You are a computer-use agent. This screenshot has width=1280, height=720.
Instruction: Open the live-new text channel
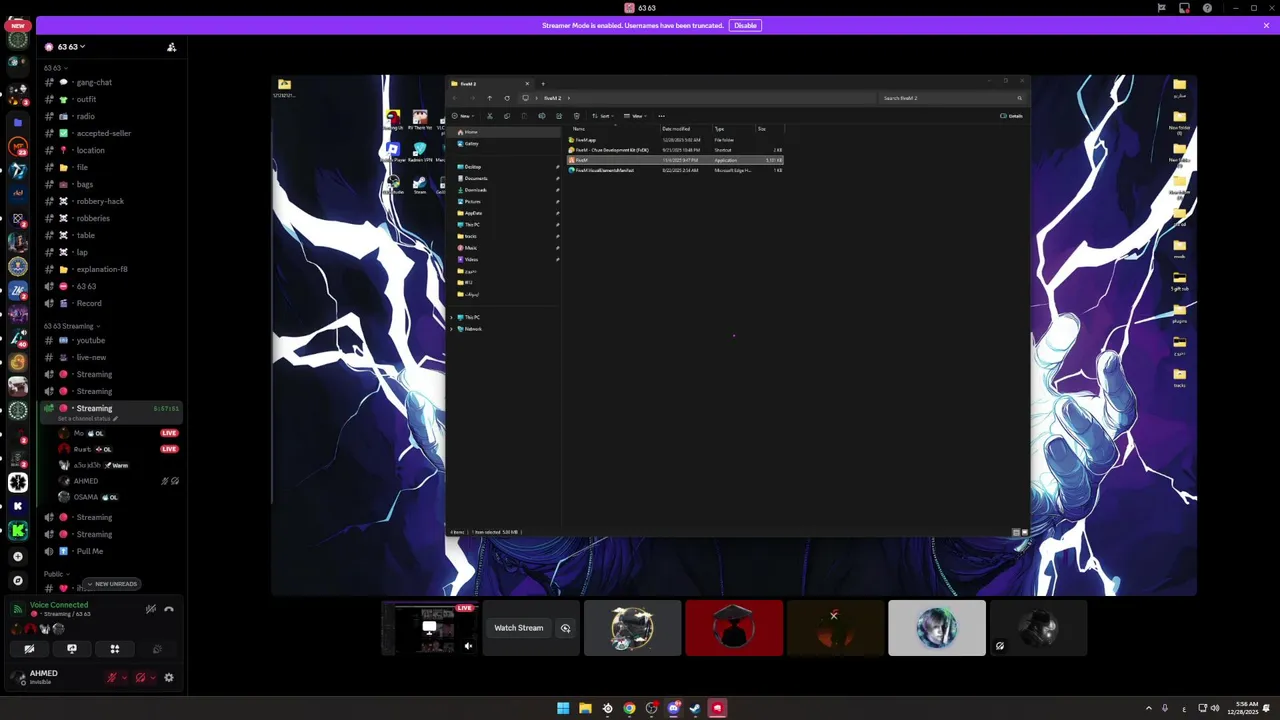tap(111, 357)
